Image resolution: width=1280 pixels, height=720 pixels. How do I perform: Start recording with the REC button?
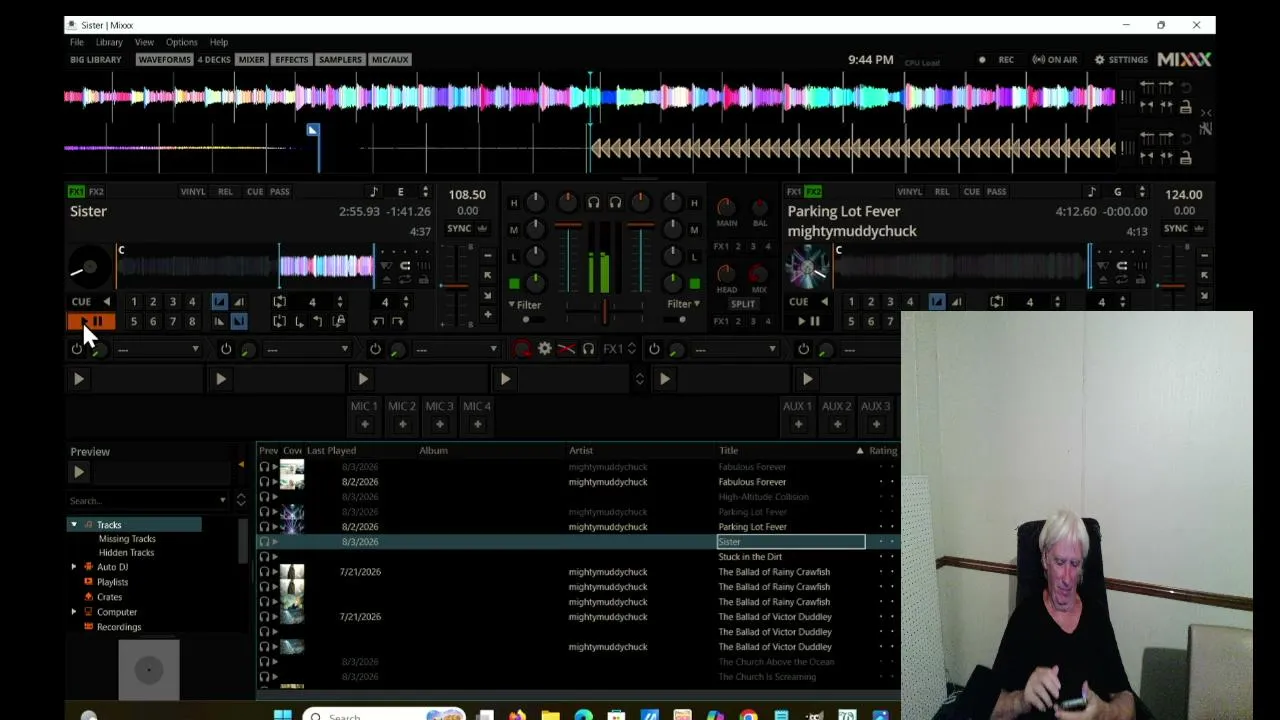[997, 59]
